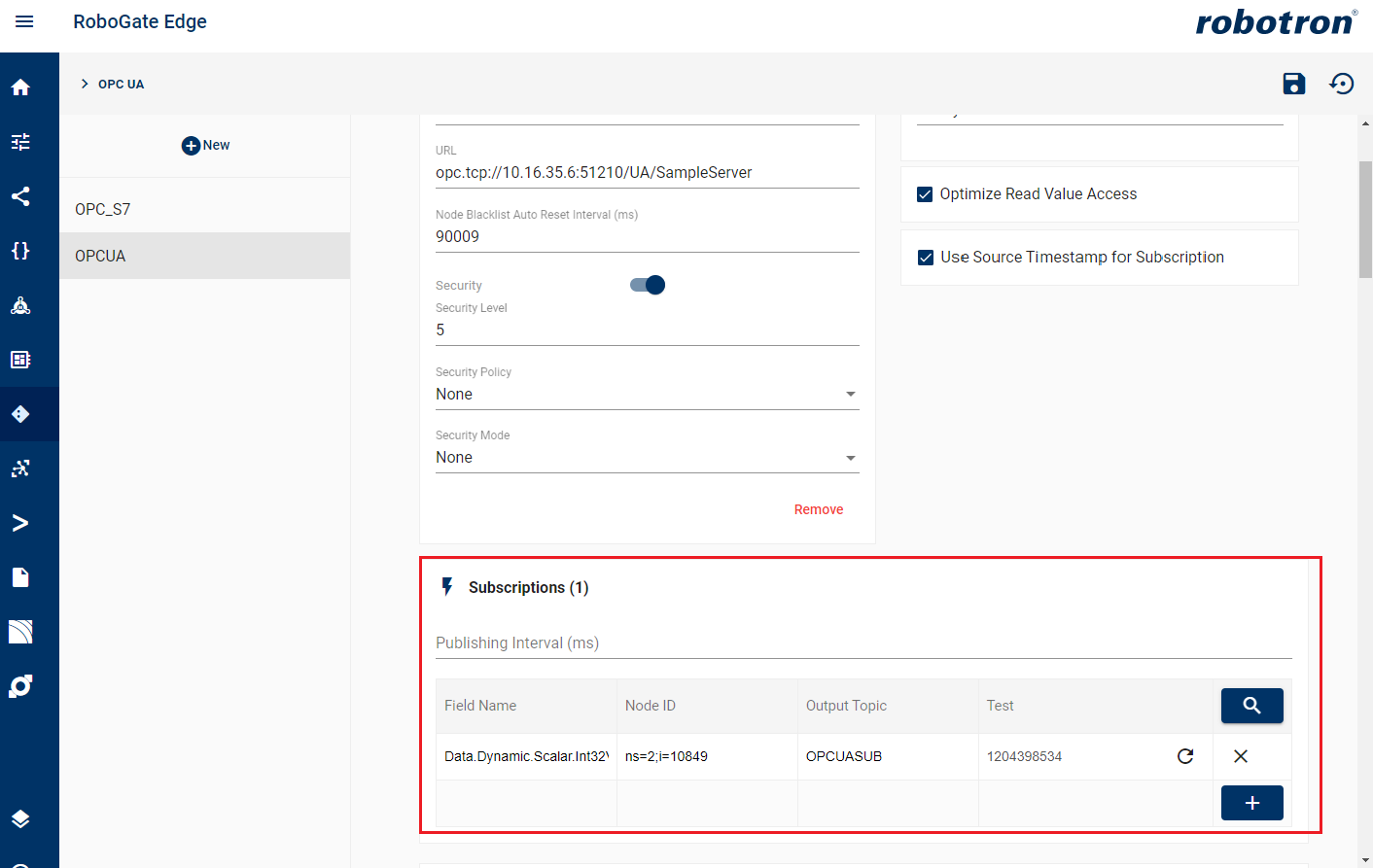Click the RoboGate Edge title
1373x868 pixels.
(x=140, y=21)
